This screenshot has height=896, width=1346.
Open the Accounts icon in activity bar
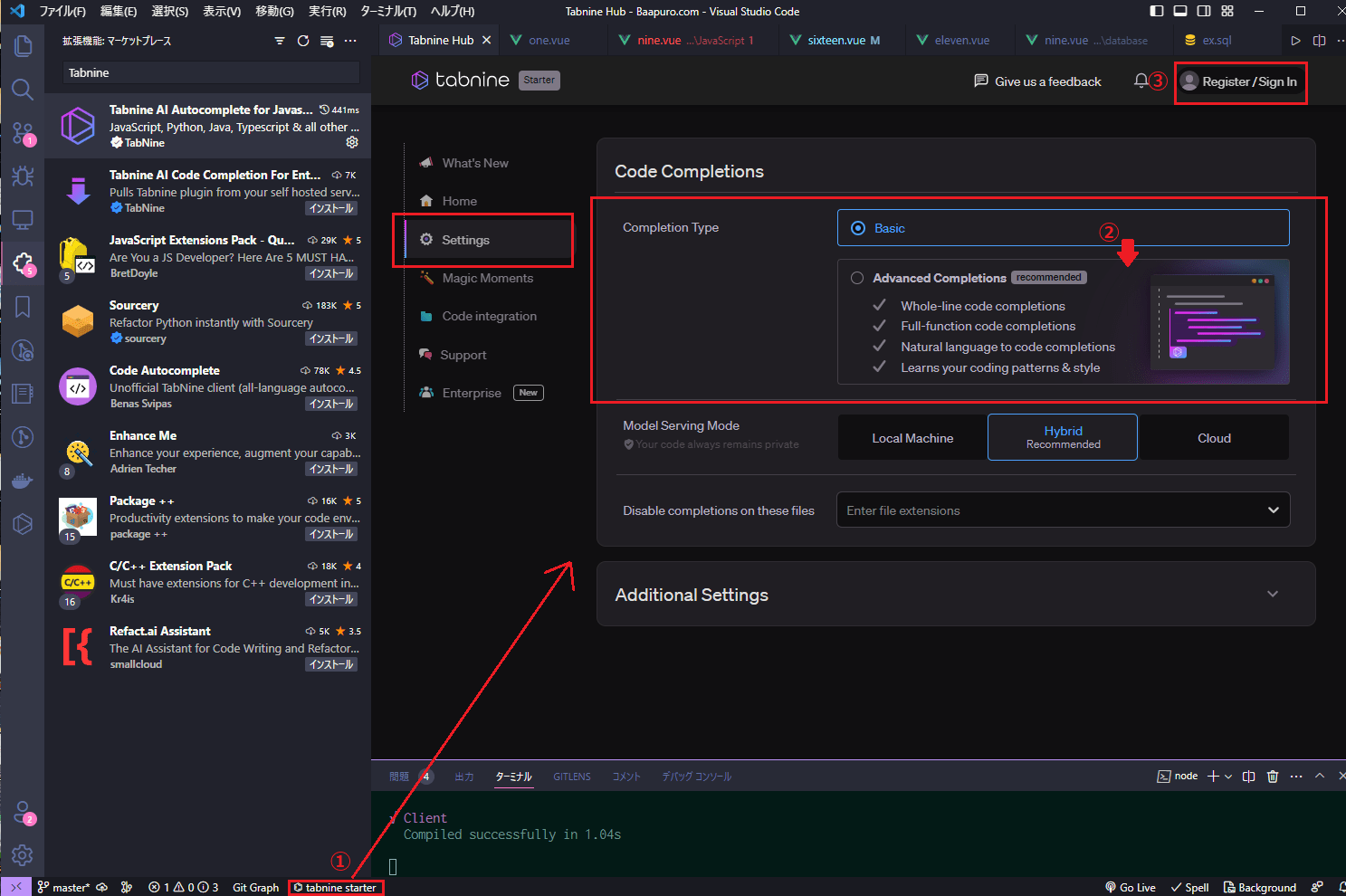click(23, 812)
